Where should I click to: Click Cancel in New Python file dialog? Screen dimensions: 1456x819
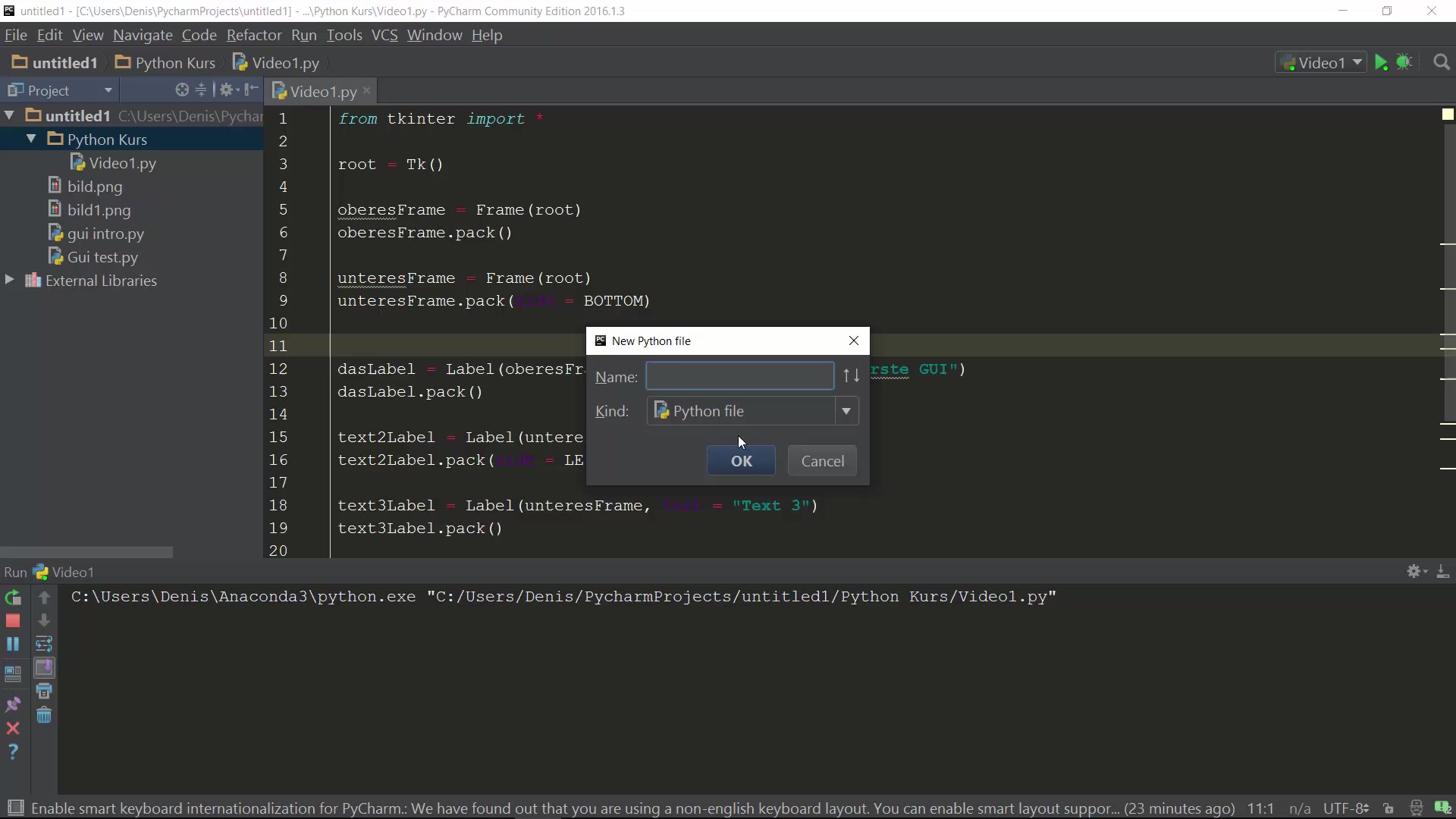point(822,461)
